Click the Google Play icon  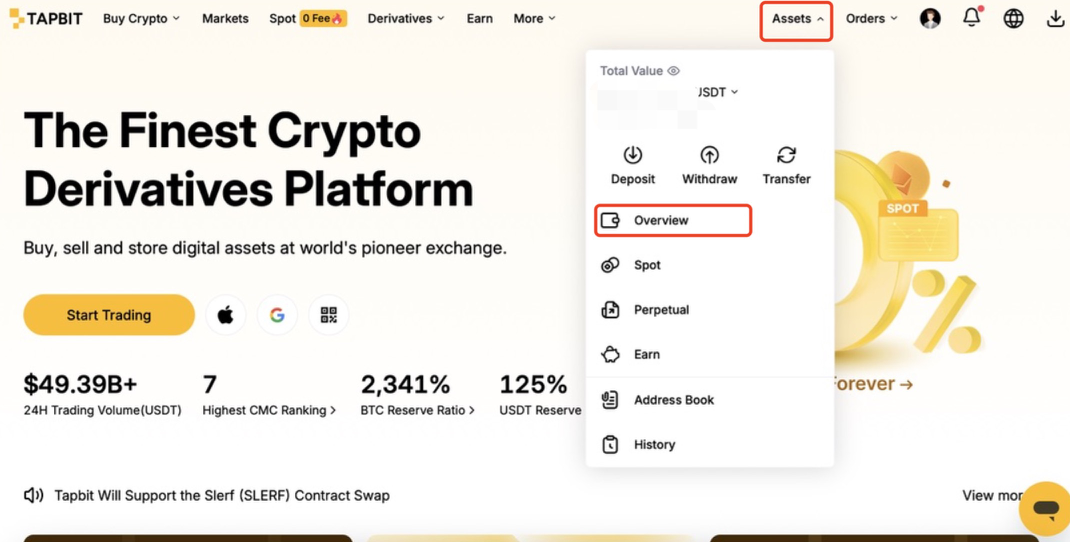277,315
